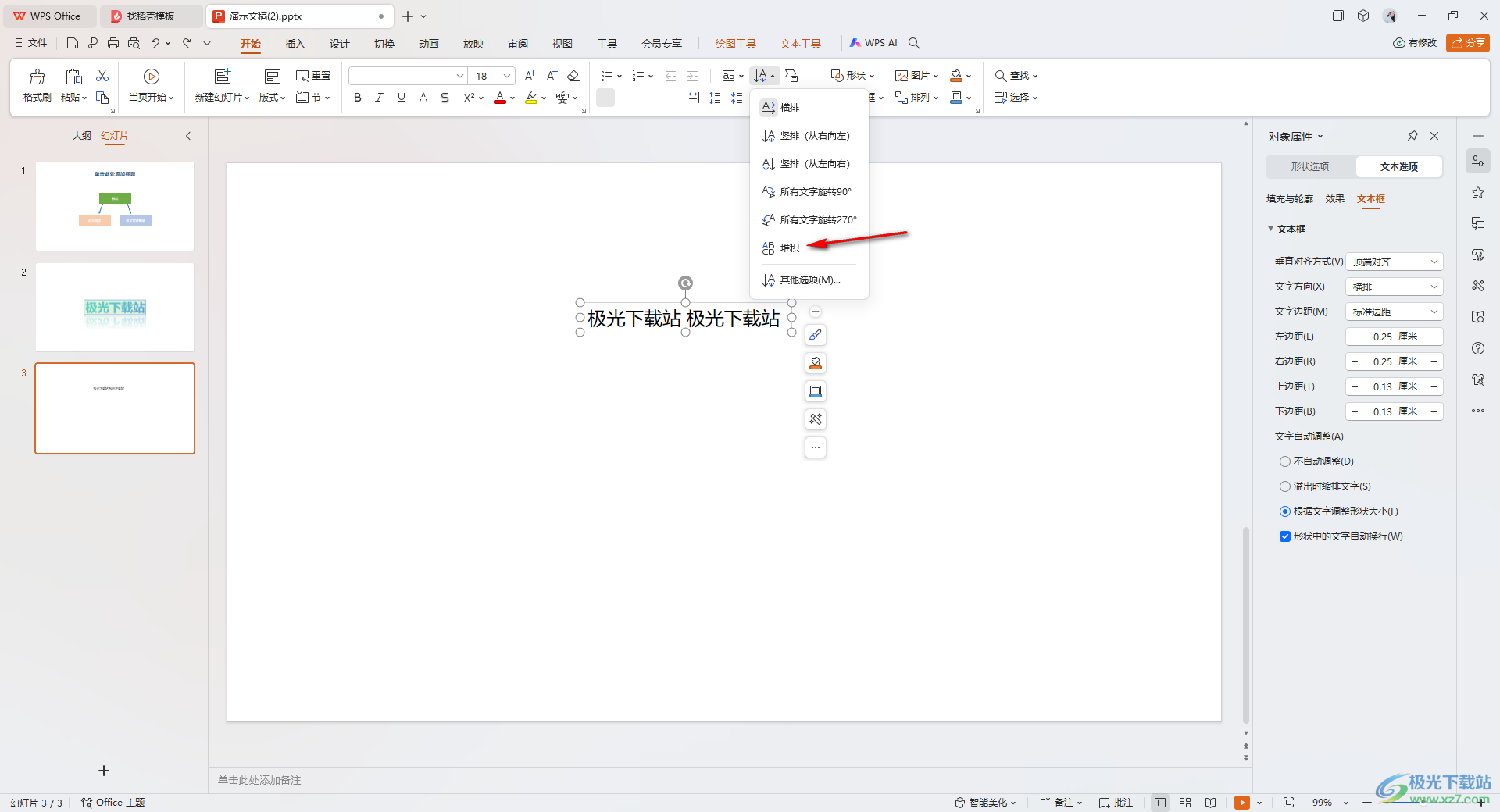
Task: Click the floating fill color bucket icon
Action: (816, 363)
